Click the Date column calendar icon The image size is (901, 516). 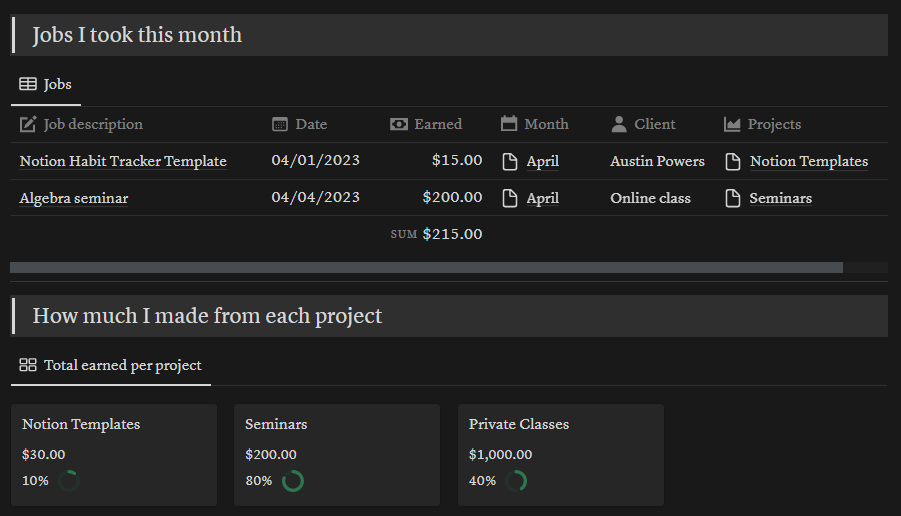pyautogui.click(x=280, y=125)
